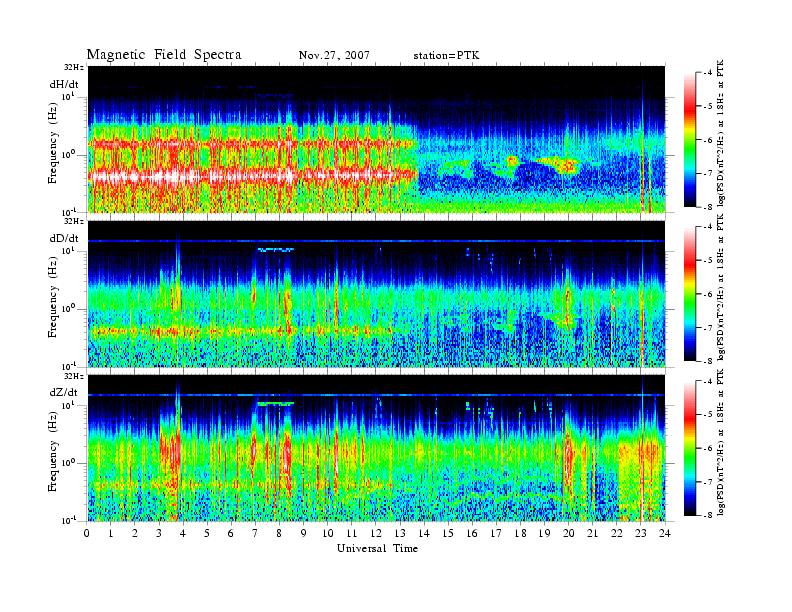Viewport: 792px width, 612px height.
Task: Click hour 23 on the Universal Time axis
Action: [641, 533]
